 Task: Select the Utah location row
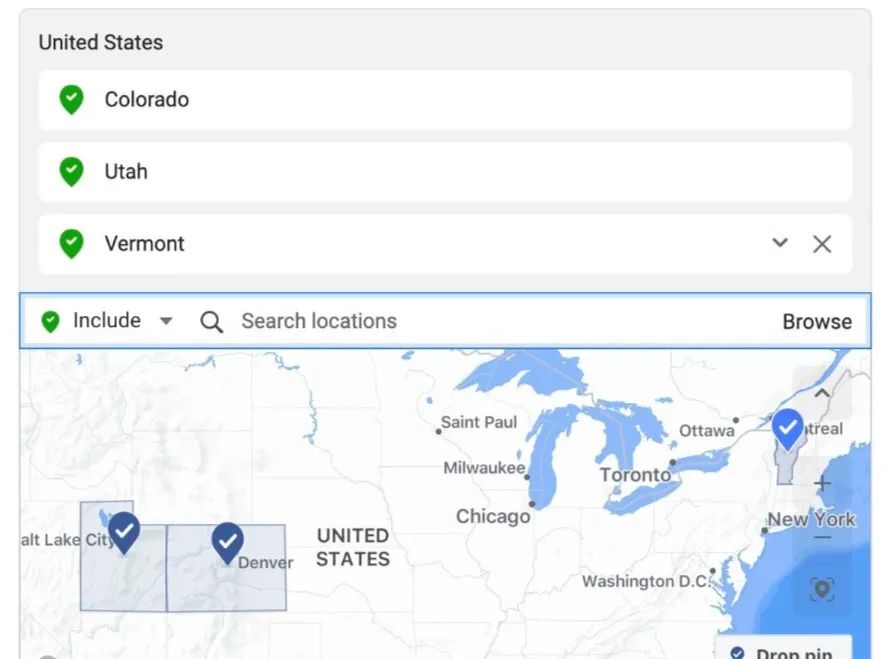(445, 172)
